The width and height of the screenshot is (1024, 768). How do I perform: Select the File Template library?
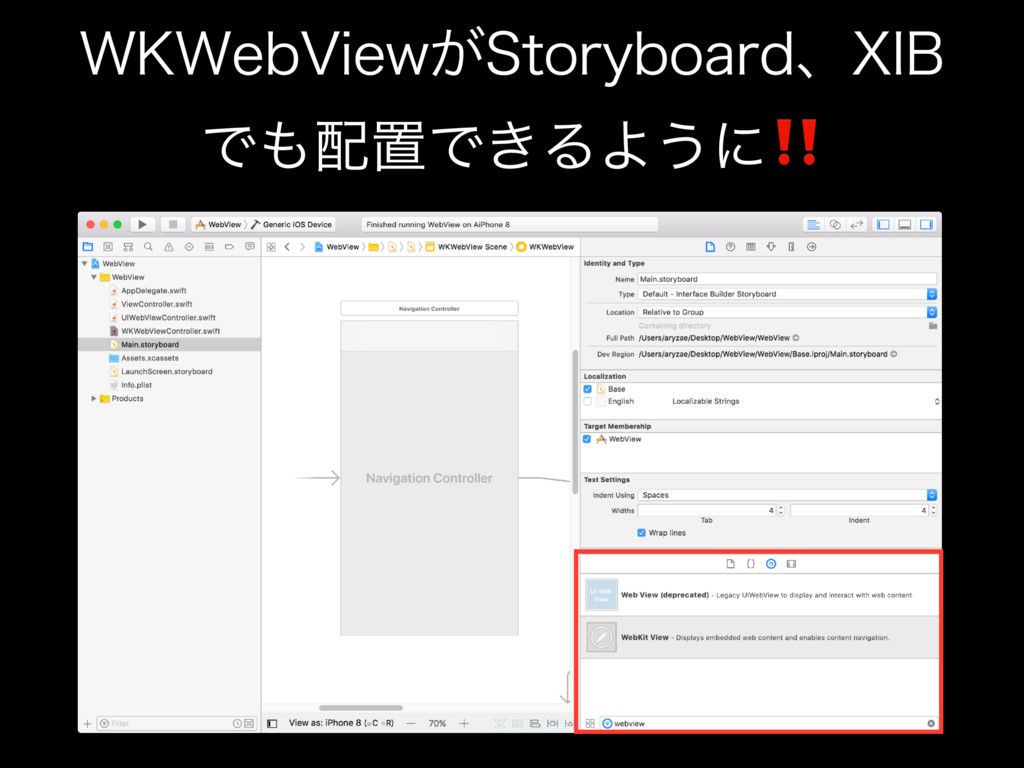tap(731, 564)
